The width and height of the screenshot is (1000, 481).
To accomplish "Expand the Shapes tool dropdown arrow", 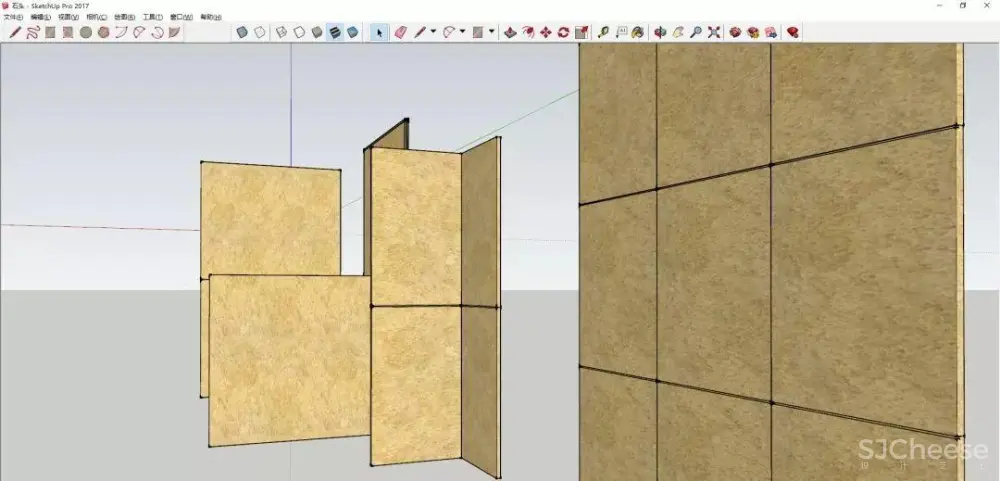I will tap(491, 32).
